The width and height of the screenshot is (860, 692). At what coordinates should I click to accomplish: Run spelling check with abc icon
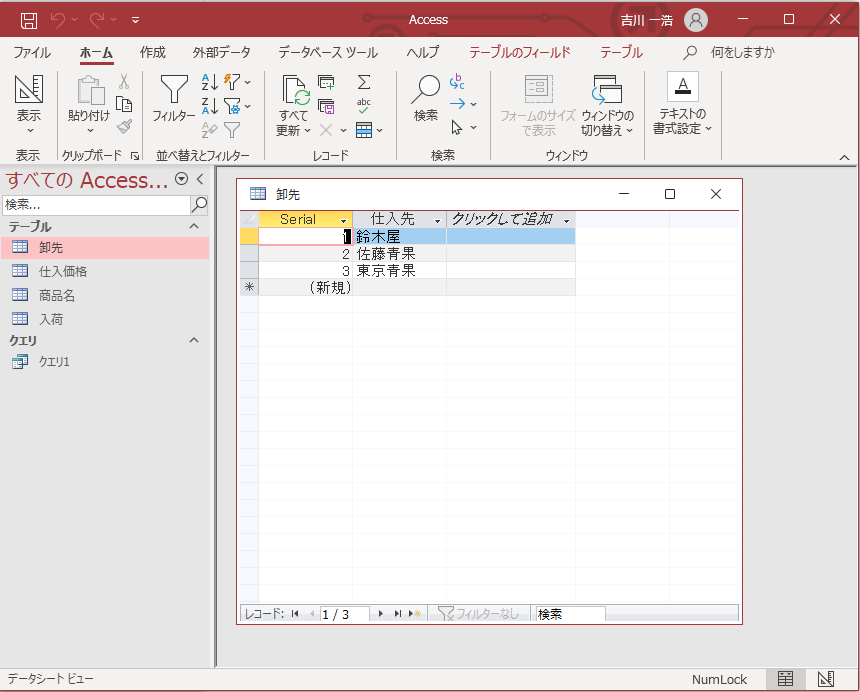click(x=364, y=105)
